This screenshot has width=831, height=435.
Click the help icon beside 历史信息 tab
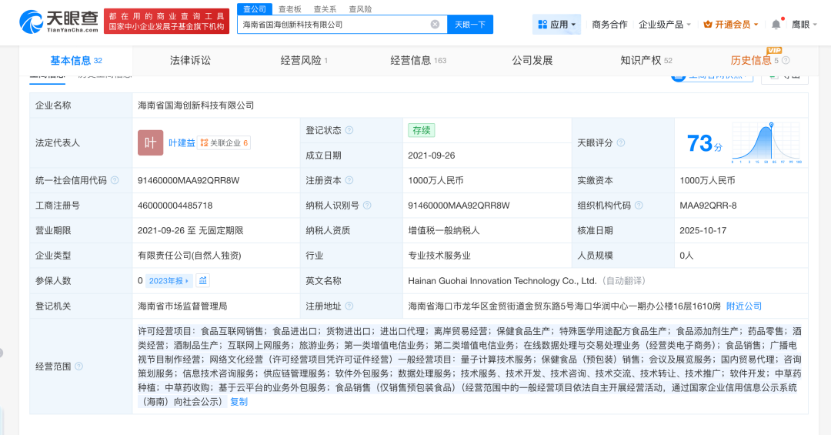[x=787, y=61]
